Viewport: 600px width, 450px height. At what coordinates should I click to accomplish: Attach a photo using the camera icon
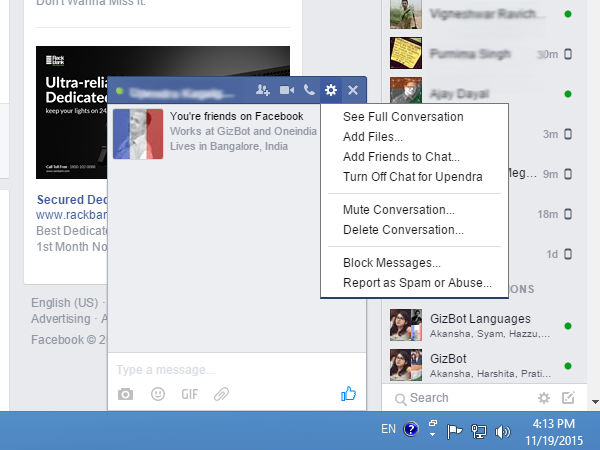(125, 394)
